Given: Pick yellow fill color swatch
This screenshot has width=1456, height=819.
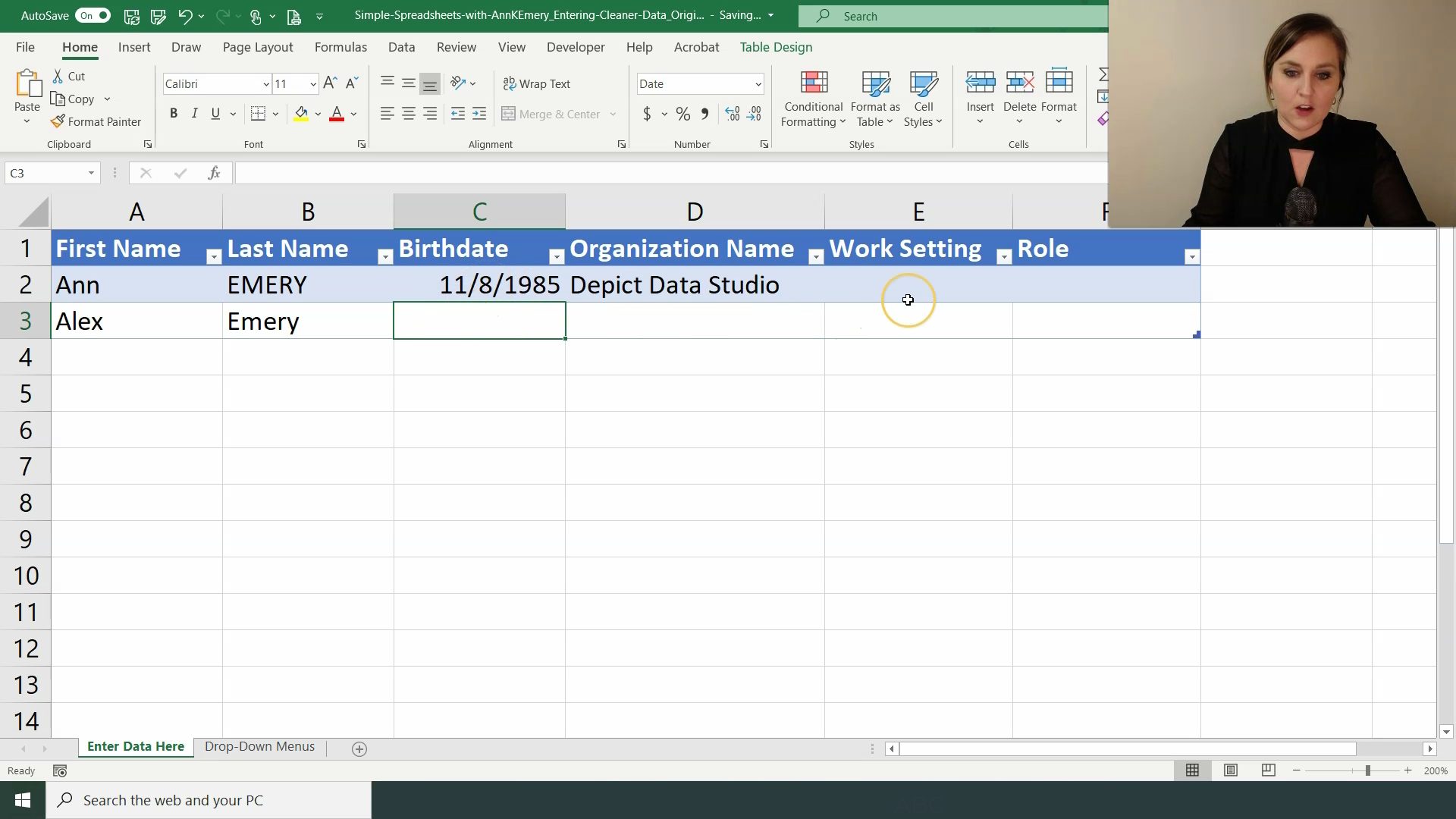Looking at the screenshot, I should coord(301,114).
